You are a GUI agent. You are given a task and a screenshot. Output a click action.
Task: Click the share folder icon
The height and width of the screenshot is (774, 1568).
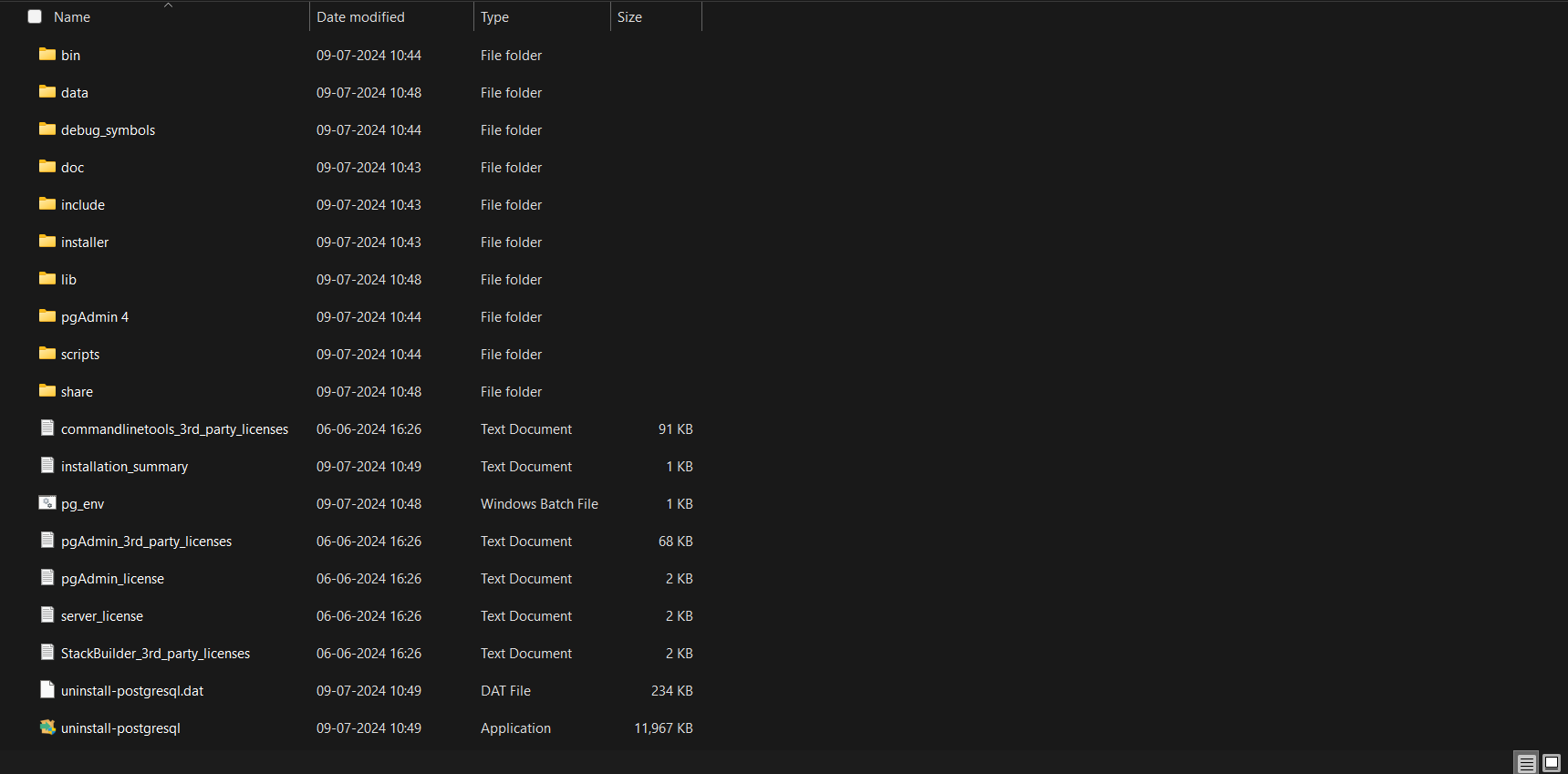(x=47, y=391)
